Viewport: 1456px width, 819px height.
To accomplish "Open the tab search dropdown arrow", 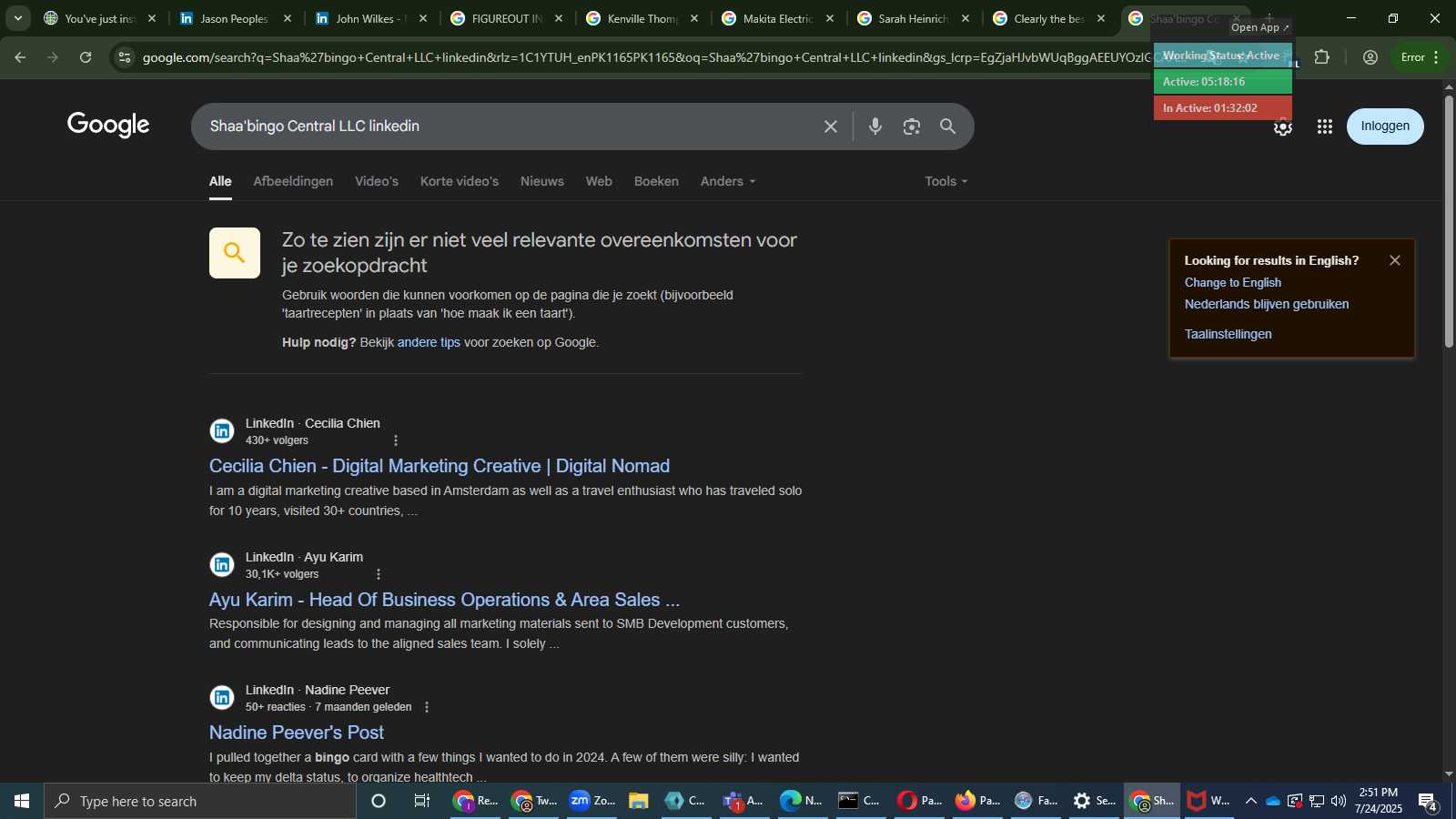I will click(17, 18).
